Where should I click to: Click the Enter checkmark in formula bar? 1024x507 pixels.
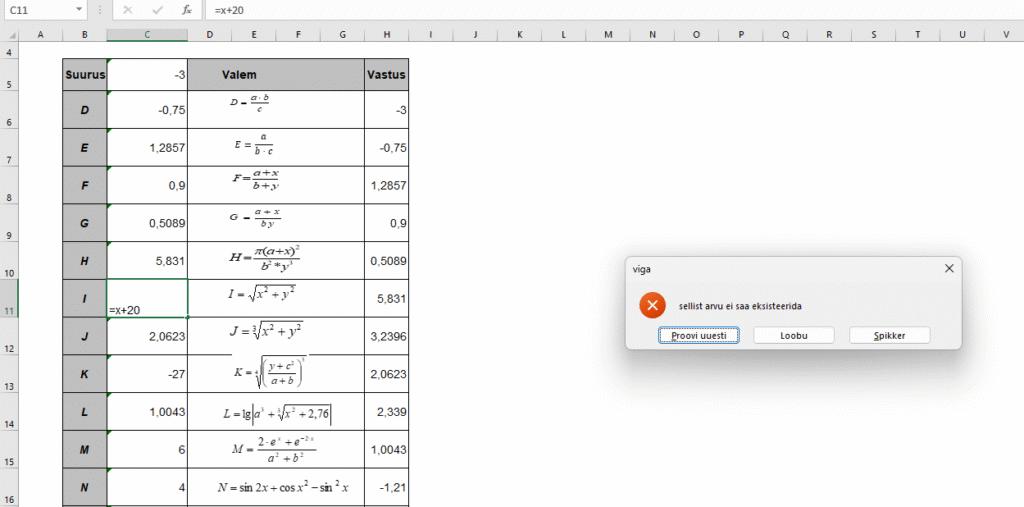[x=157, y=10]
